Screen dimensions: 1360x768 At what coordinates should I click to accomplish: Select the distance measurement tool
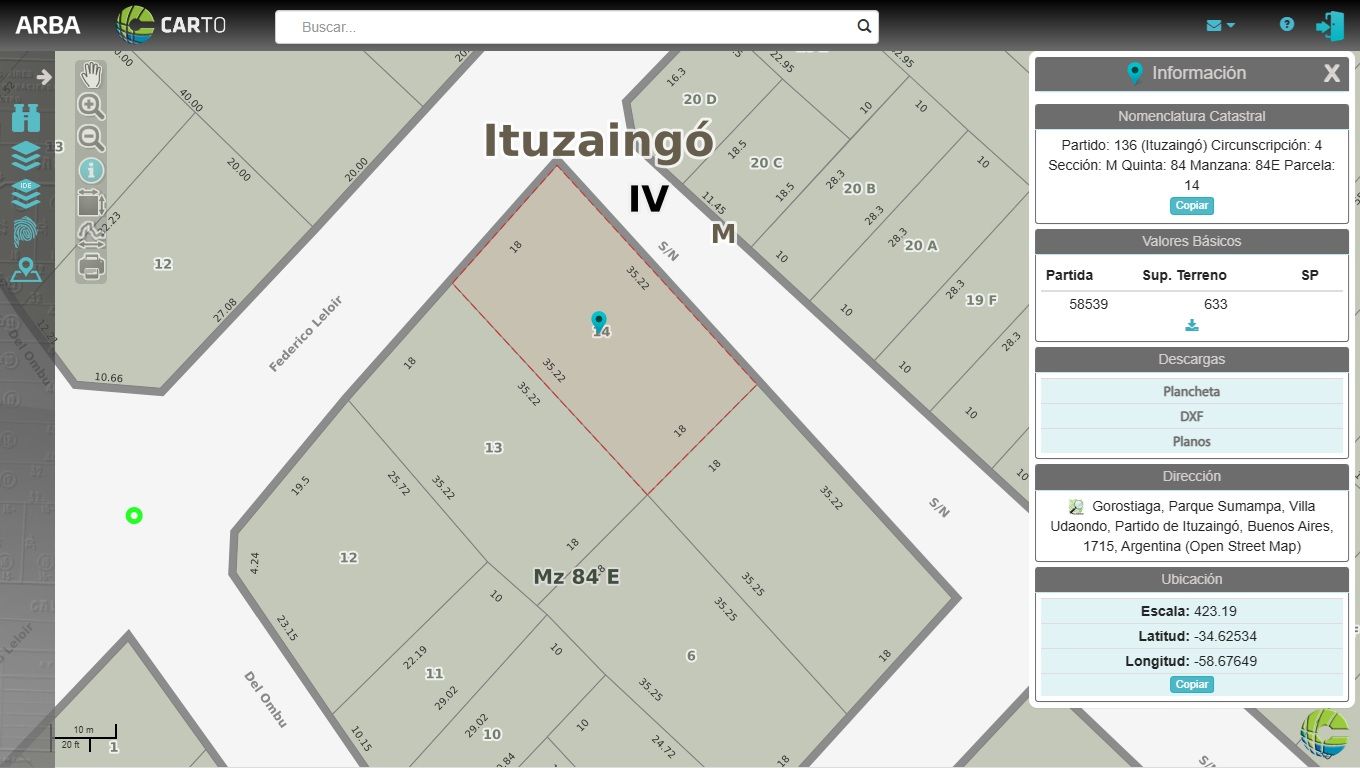91,235
